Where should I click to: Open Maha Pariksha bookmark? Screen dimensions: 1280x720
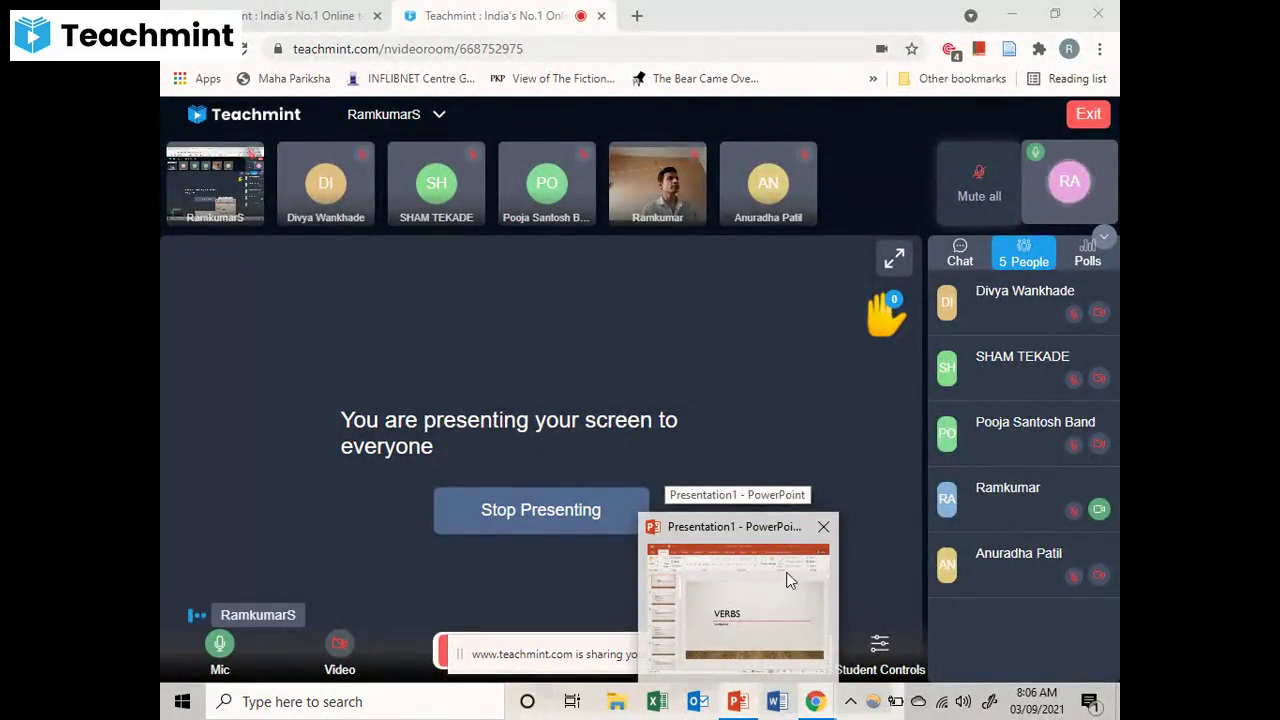[283, 79]
